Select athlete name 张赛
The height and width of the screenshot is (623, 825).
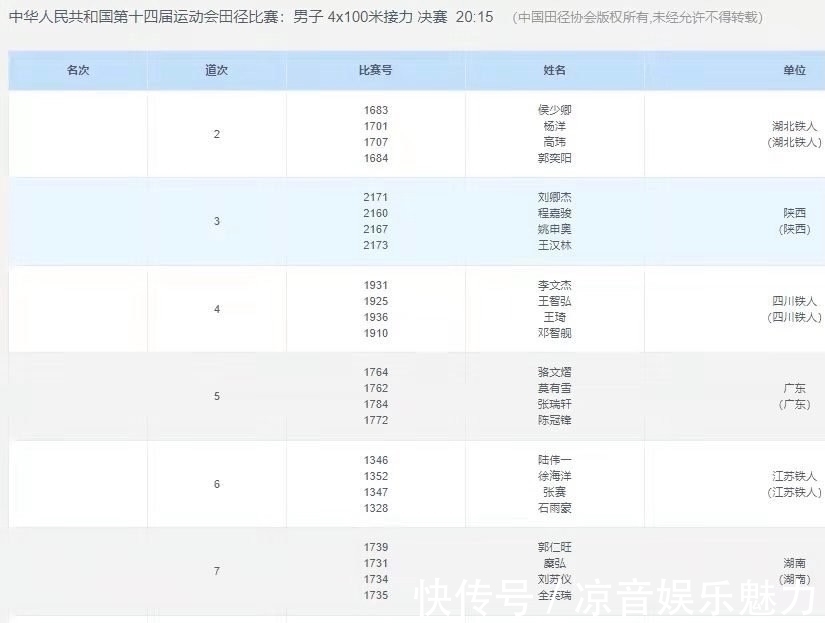[x=555, y=492]
